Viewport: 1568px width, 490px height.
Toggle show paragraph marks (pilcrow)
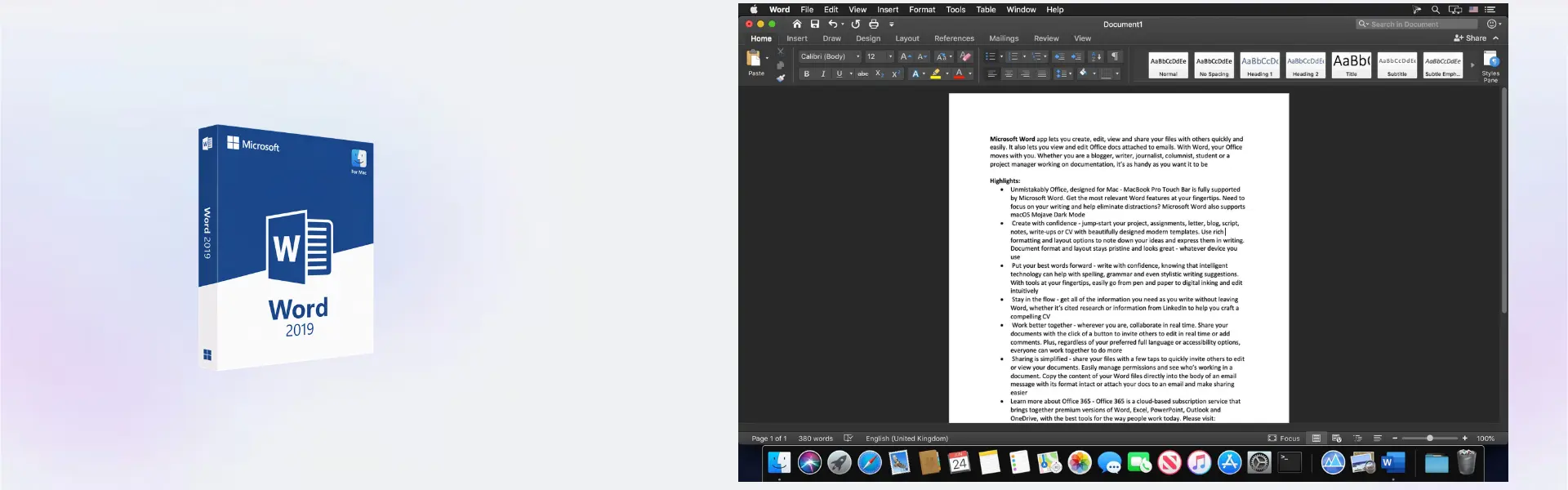tap(1115, 56)
